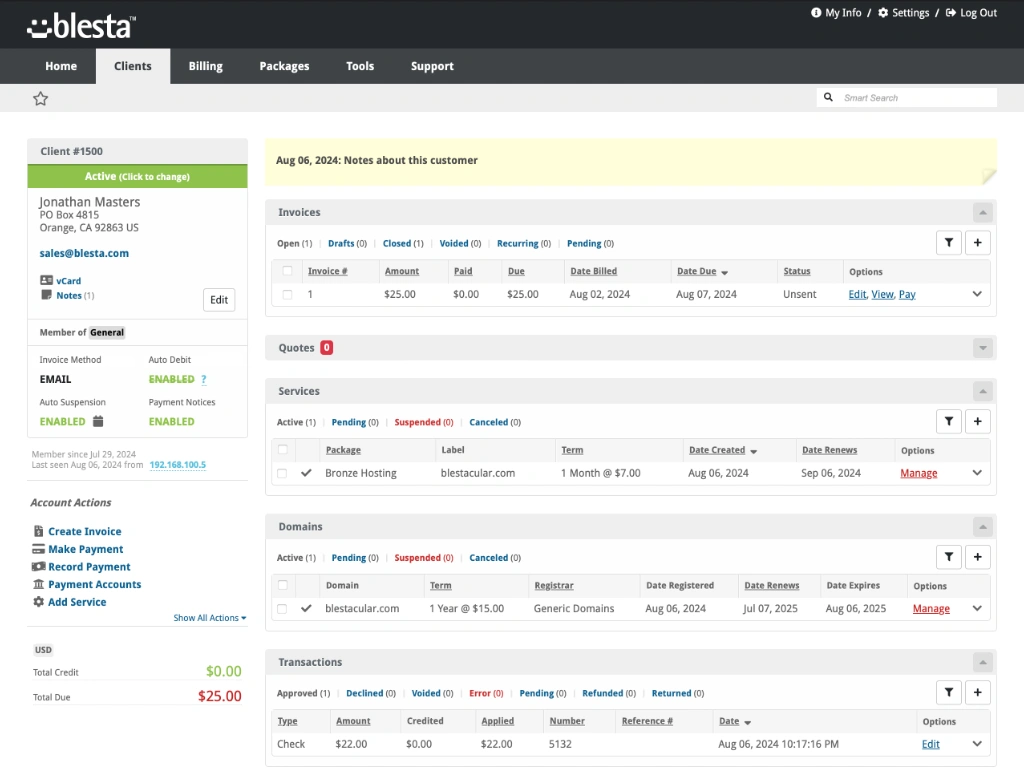Screen dimensions: 1024x777
Task: Click the green Active status bar
Action: (137, 177)
